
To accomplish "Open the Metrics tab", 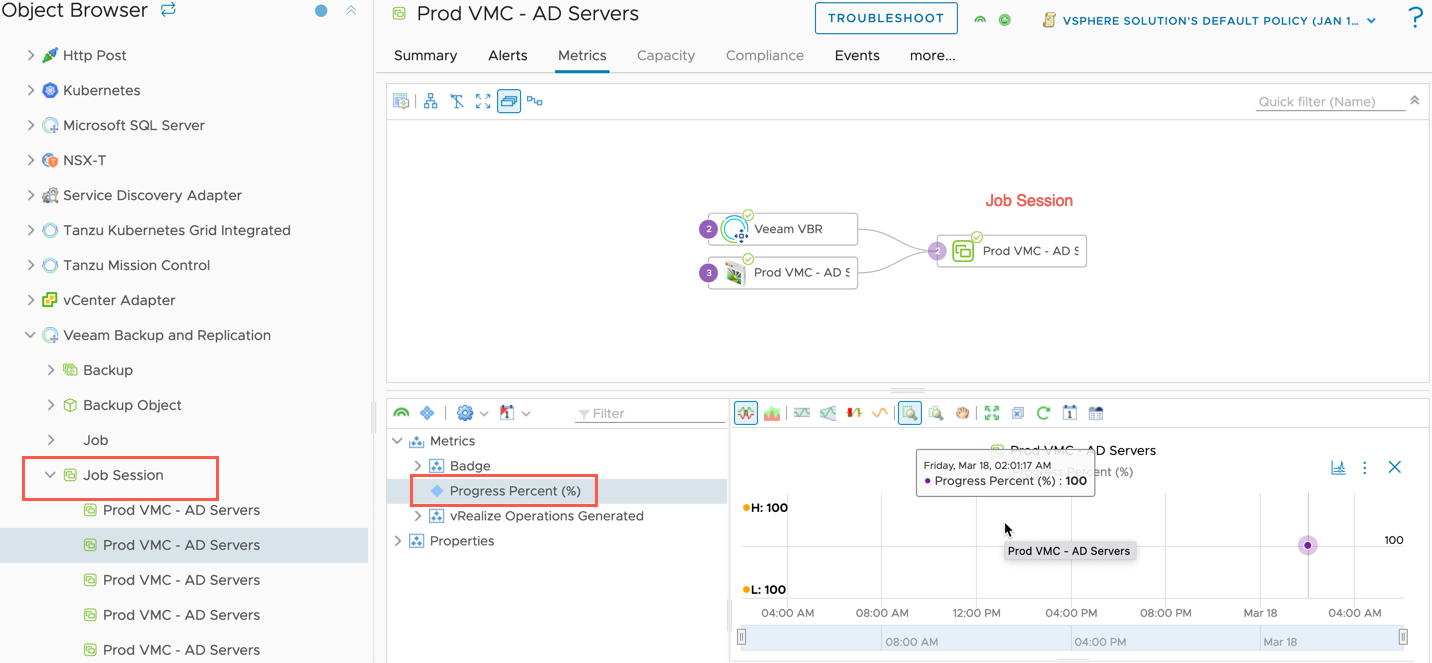I will (x=582, y=56).
